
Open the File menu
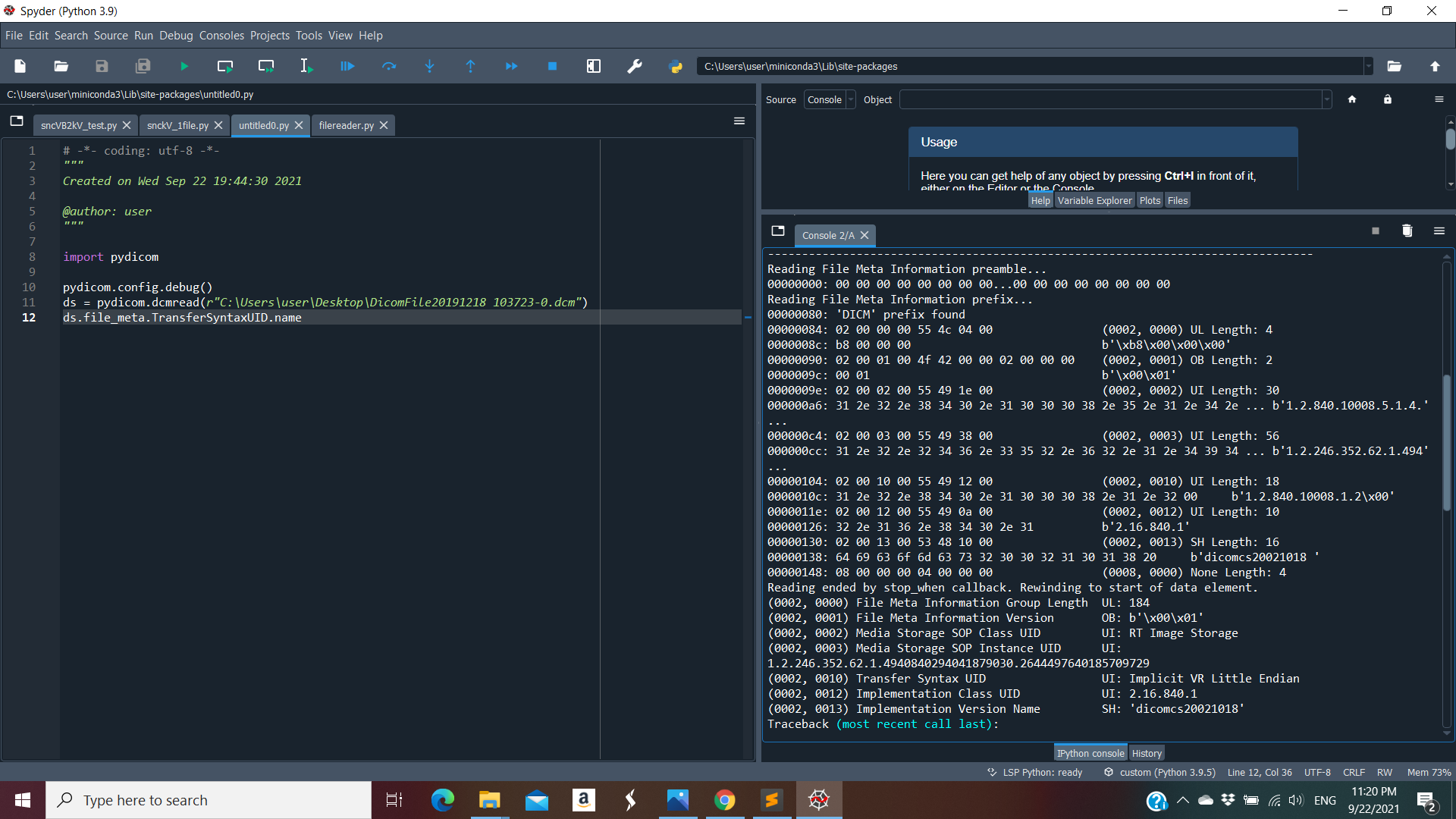tap(14, 36)
